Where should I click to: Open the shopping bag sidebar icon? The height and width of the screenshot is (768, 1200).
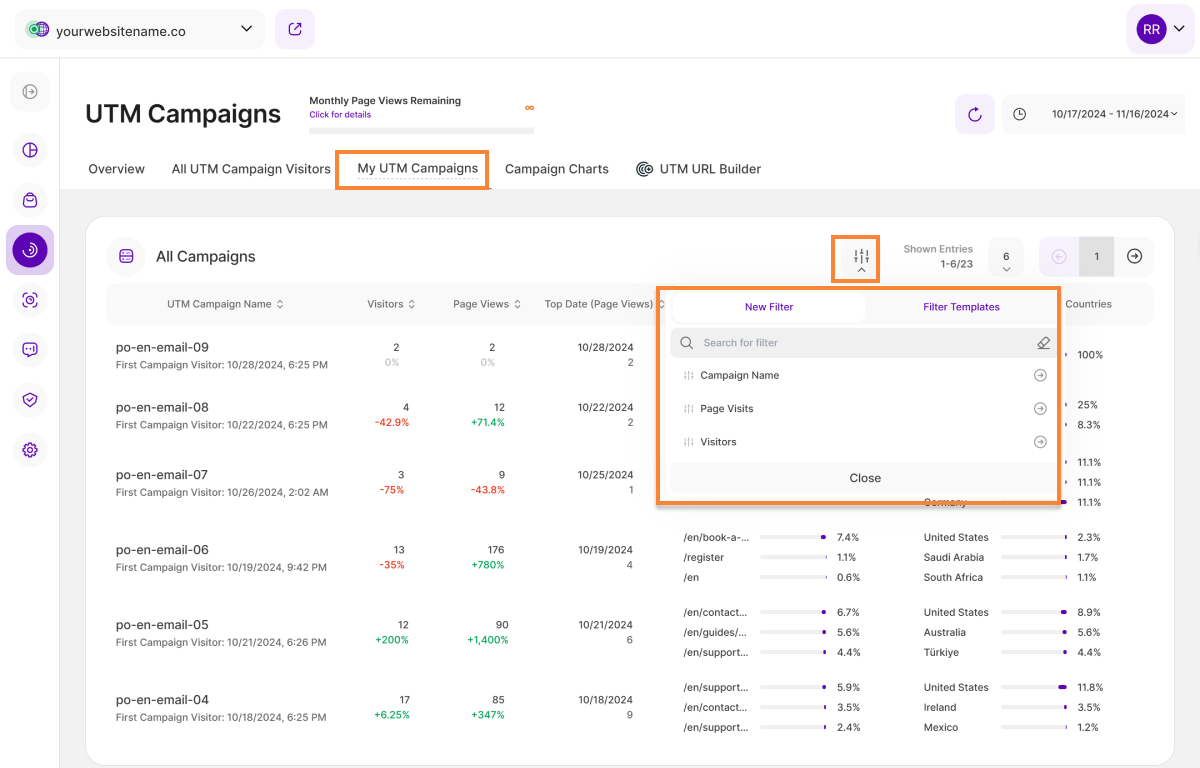click(x=30, y=200)
